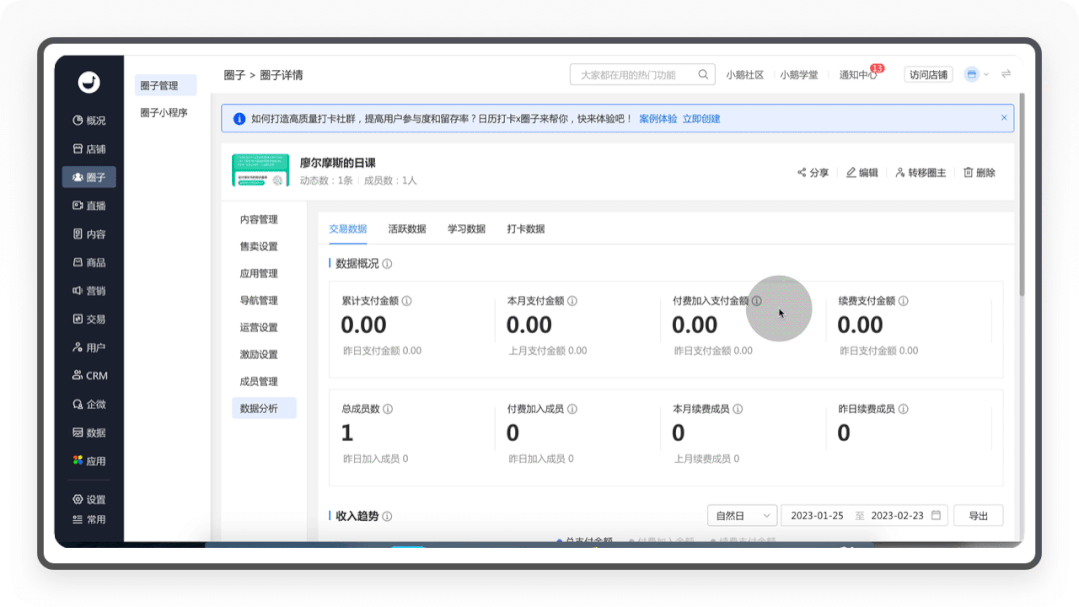Select 圈子 in the sidebar
Viewport: 1079px width, 607px height.
coord(89,177)
